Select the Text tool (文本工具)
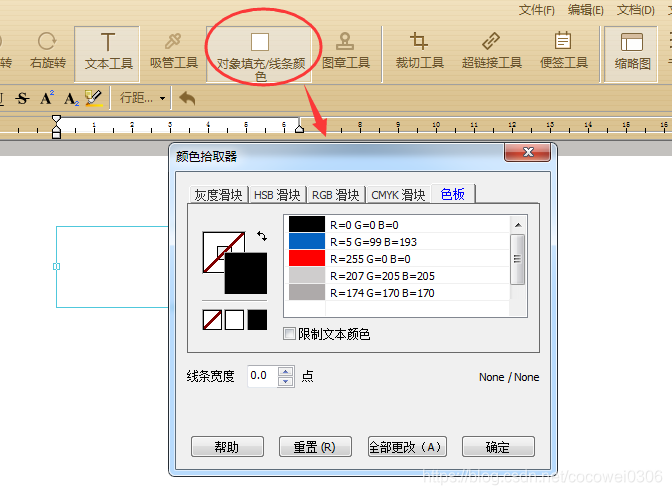672x495 pixels. coord(107,53)
